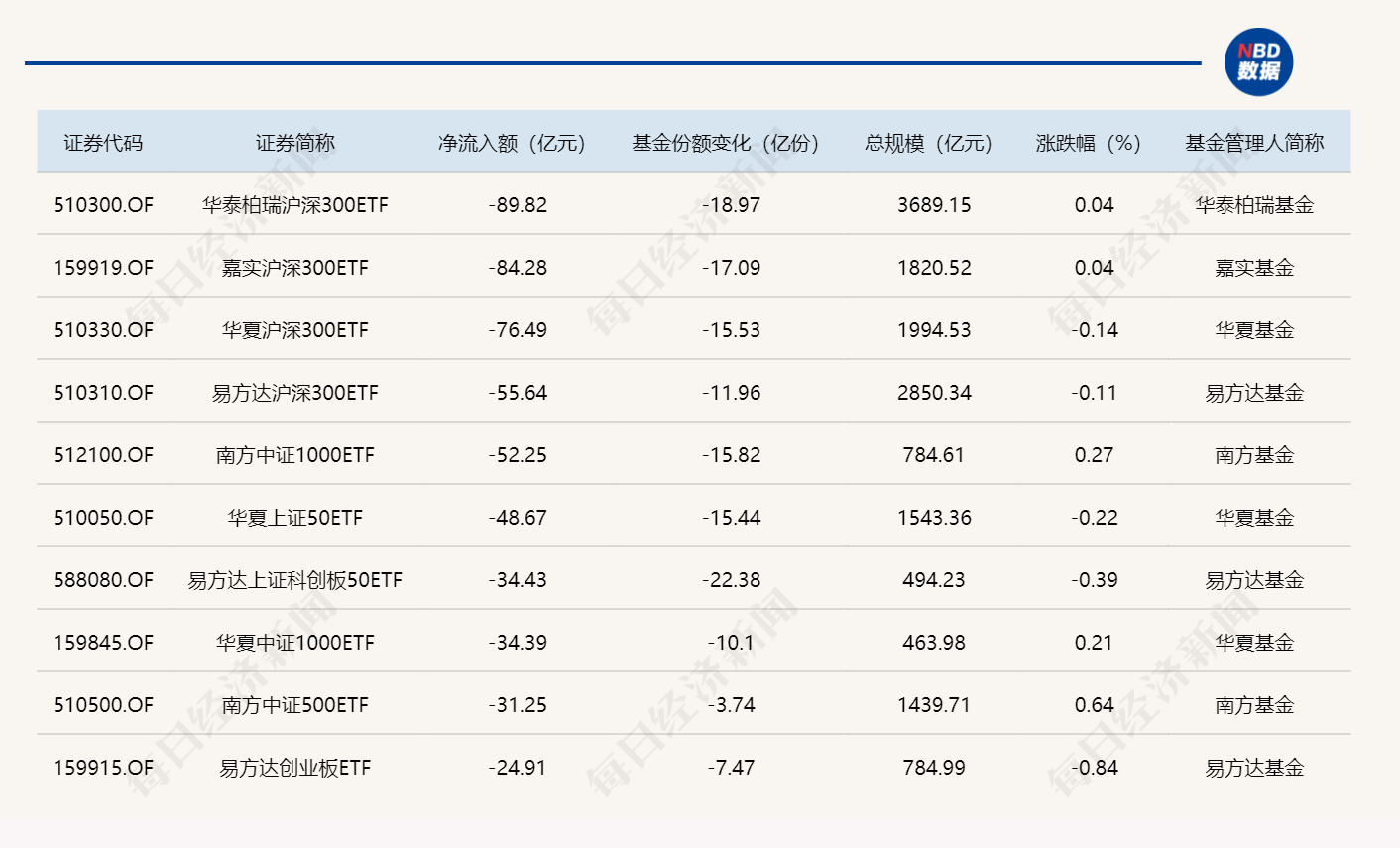
Task: Click the 涨跌幅（%）column header
Action: pyautogui.click(x=1089, y=142)
